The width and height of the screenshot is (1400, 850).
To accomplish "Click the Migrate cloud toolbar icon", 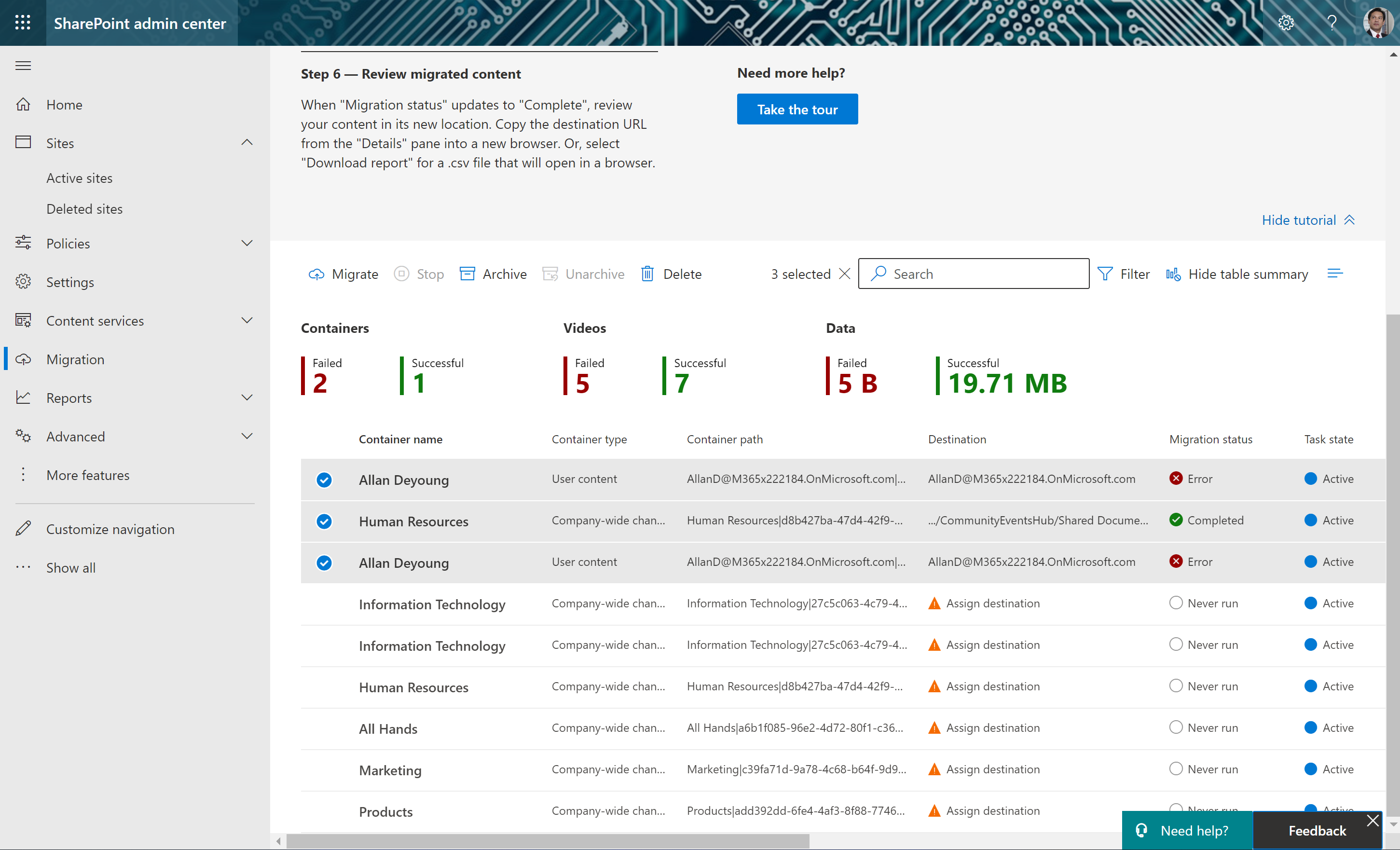I will pyautogui.click(x=316, y=274).
